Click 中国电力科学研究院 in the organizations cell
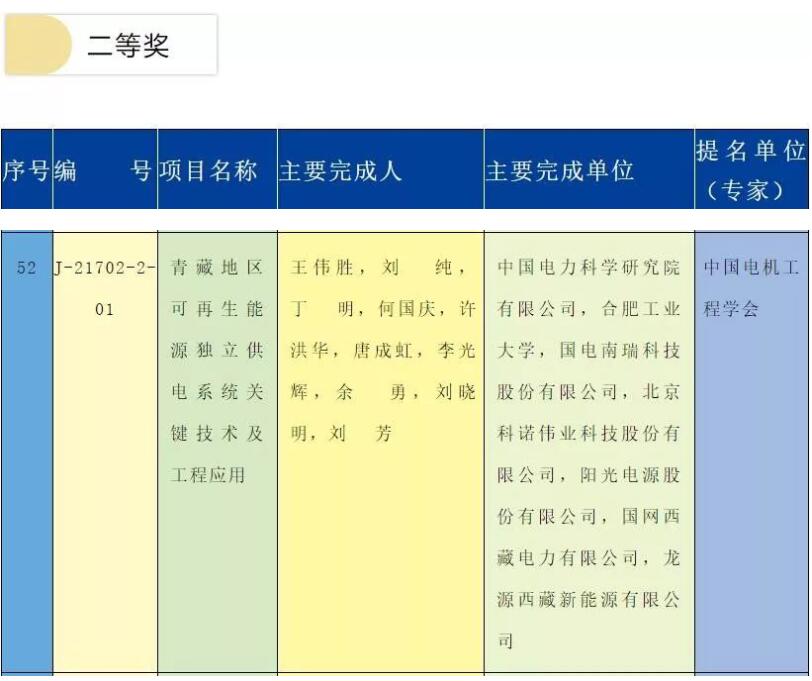The height and width of the screenshot is (681, 812). tap(588, 268)
